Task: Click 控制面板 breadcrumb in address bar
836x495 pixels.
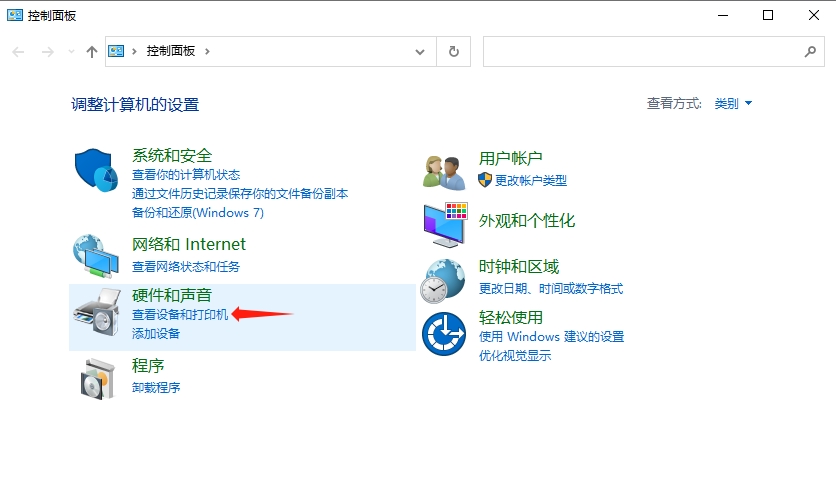Action: click(171, 51)
